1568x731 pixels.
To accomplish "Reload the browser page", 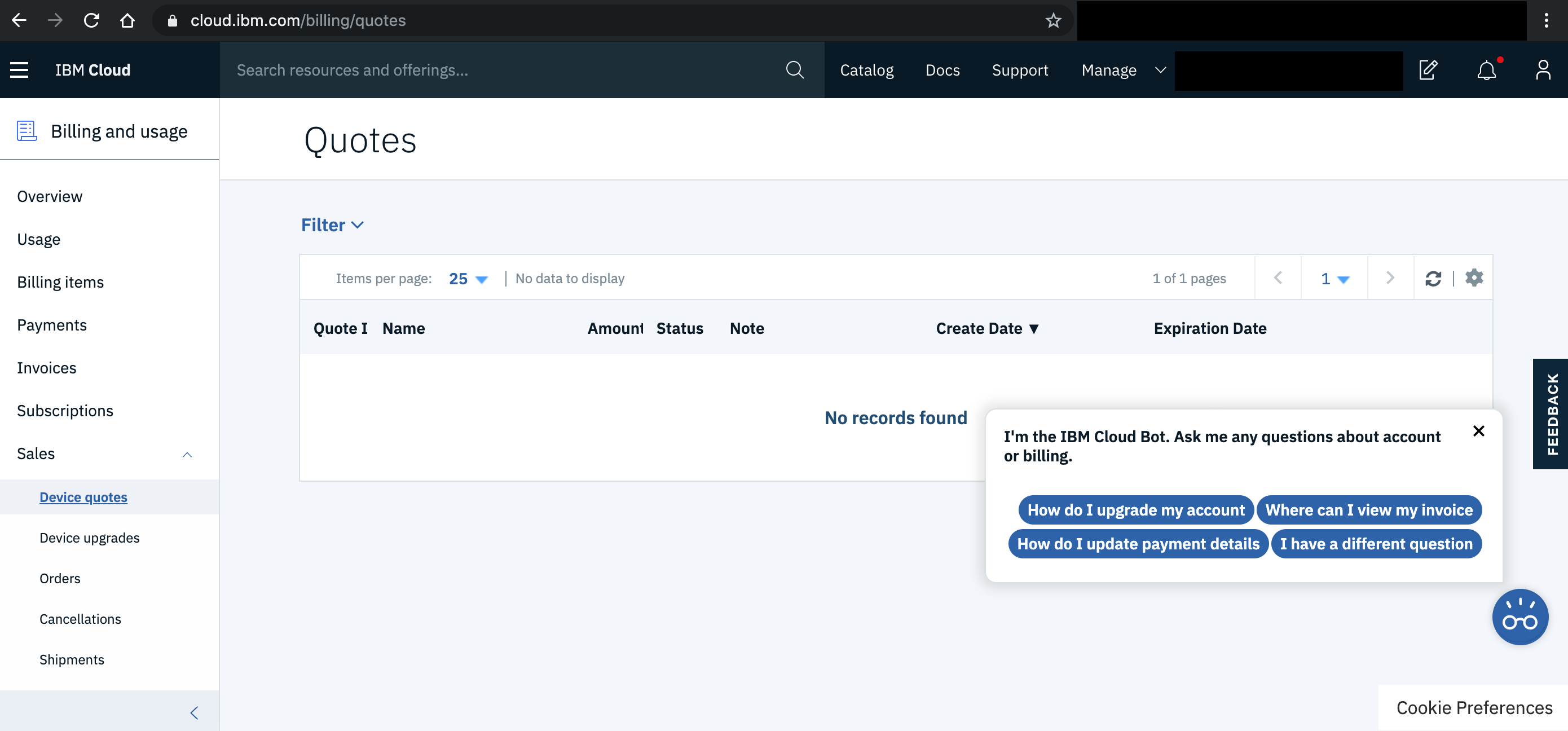I will (x=91, y=20).
